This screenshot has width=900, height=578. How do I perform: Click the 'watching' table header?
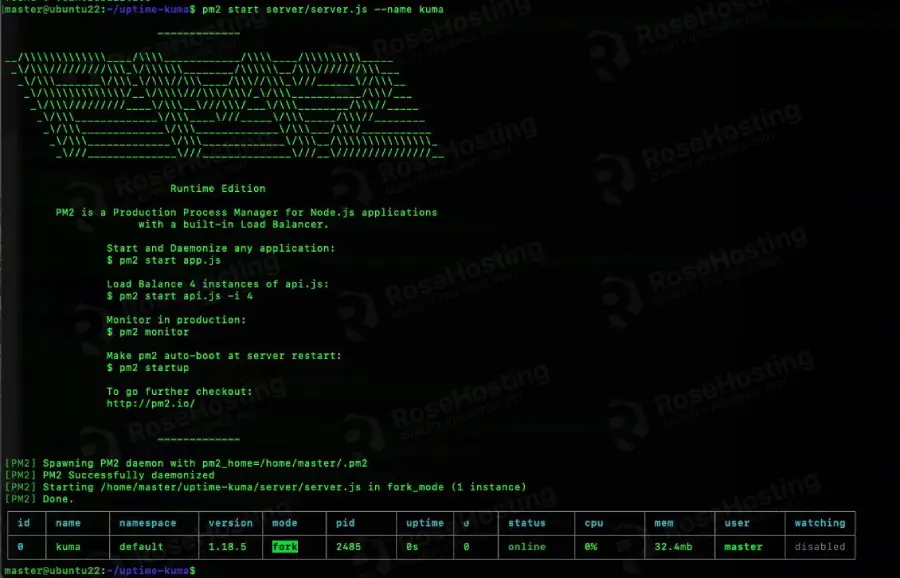820,523
